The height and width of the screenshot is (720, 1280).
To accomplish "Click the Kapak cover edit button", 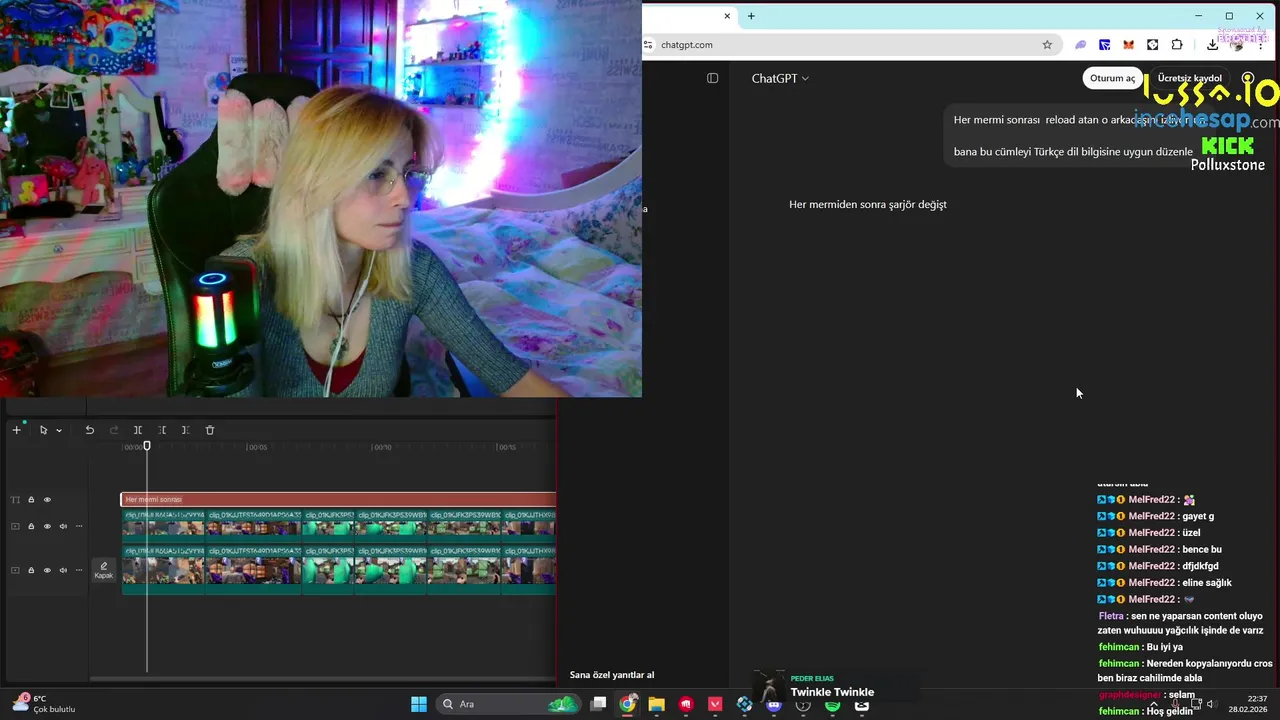I will 104,570.
